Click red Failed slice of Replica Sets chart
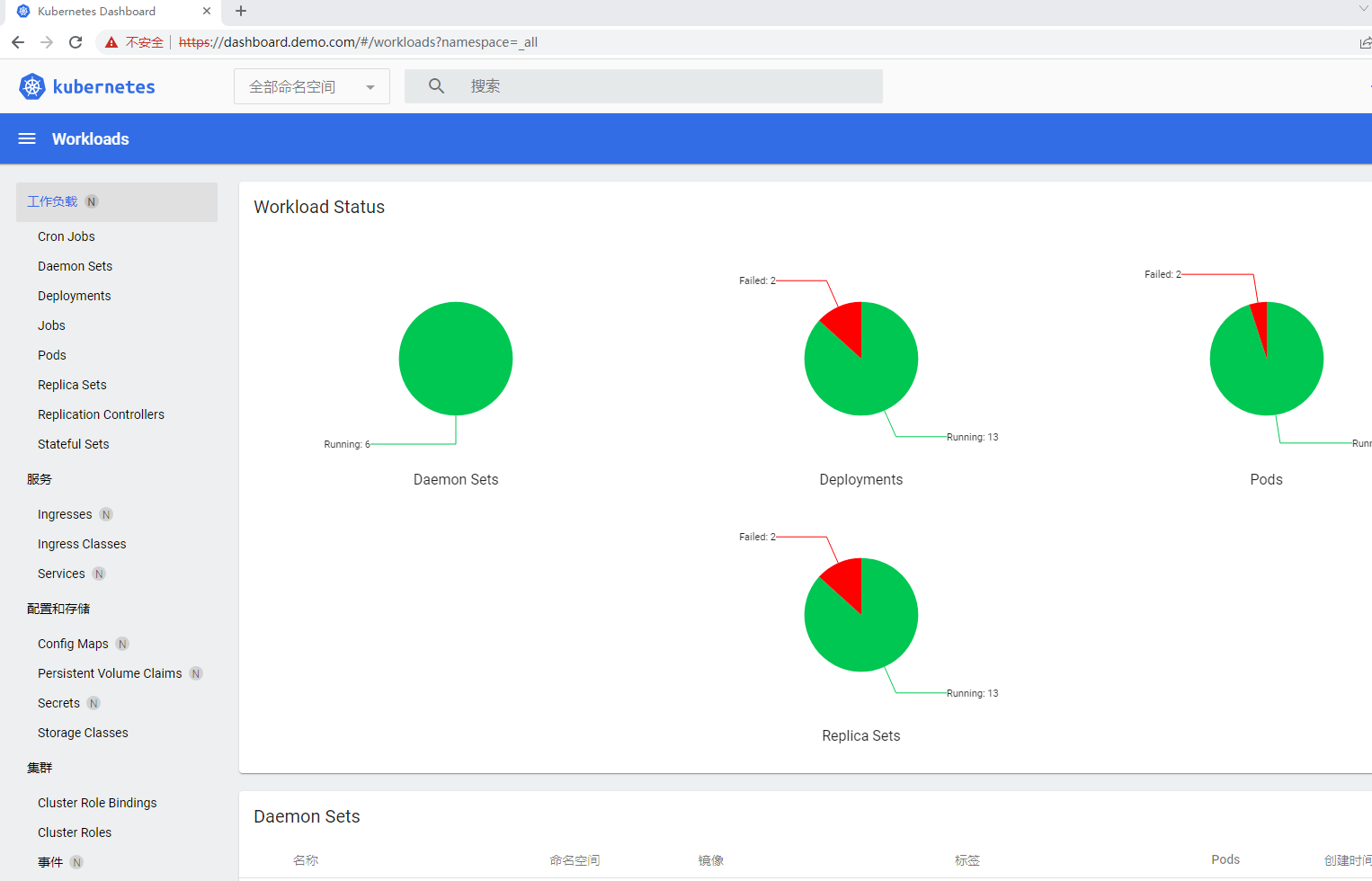1372x881 pixels. click(848, 581)
